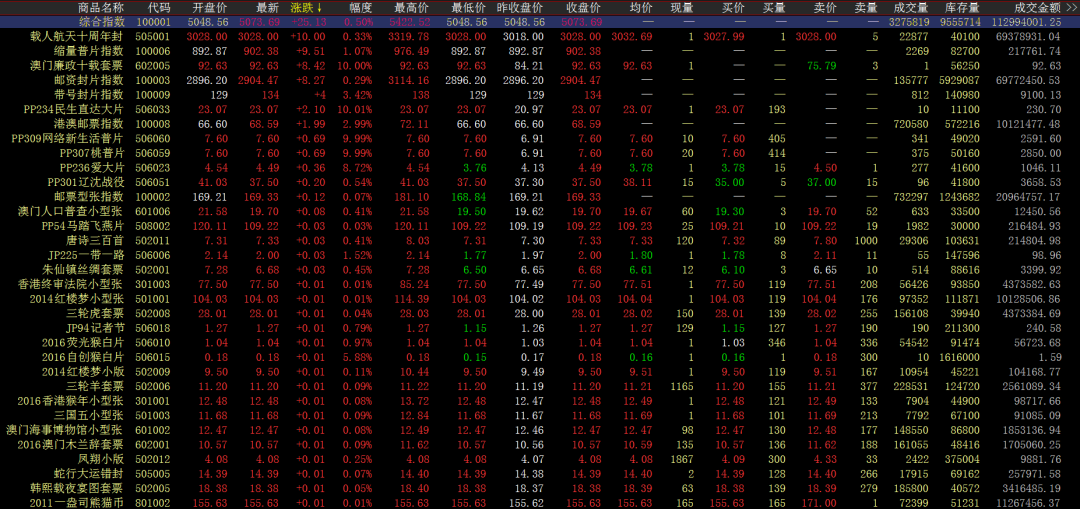Select the 三国五小型张 row
1080x509 pixels.
click(x=540, y=415)
